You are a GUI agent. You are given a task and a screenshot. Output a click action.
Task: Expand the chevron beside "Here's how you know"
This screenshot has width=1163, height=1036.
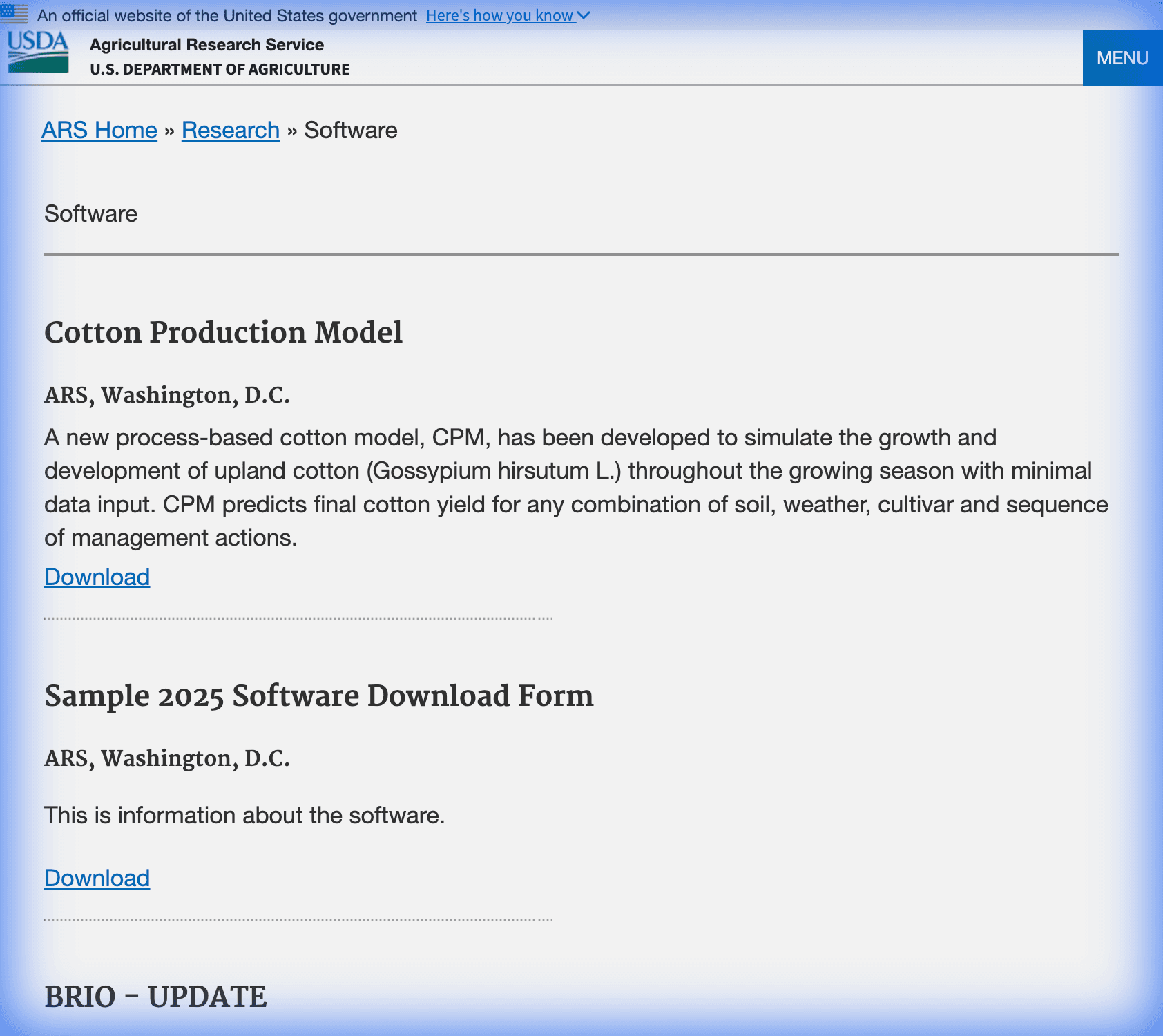pos(584,15)
